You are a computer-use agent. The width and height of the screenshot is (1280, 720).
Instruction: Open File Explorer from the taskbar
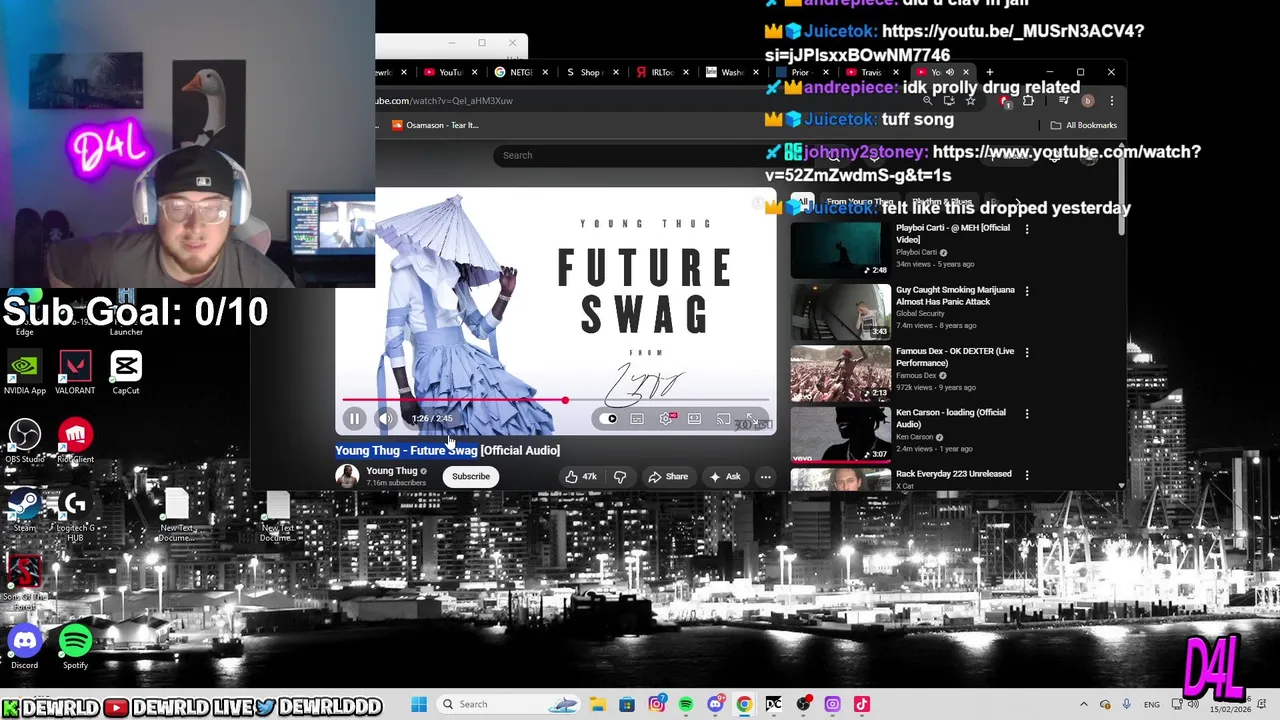click(597, 704)
